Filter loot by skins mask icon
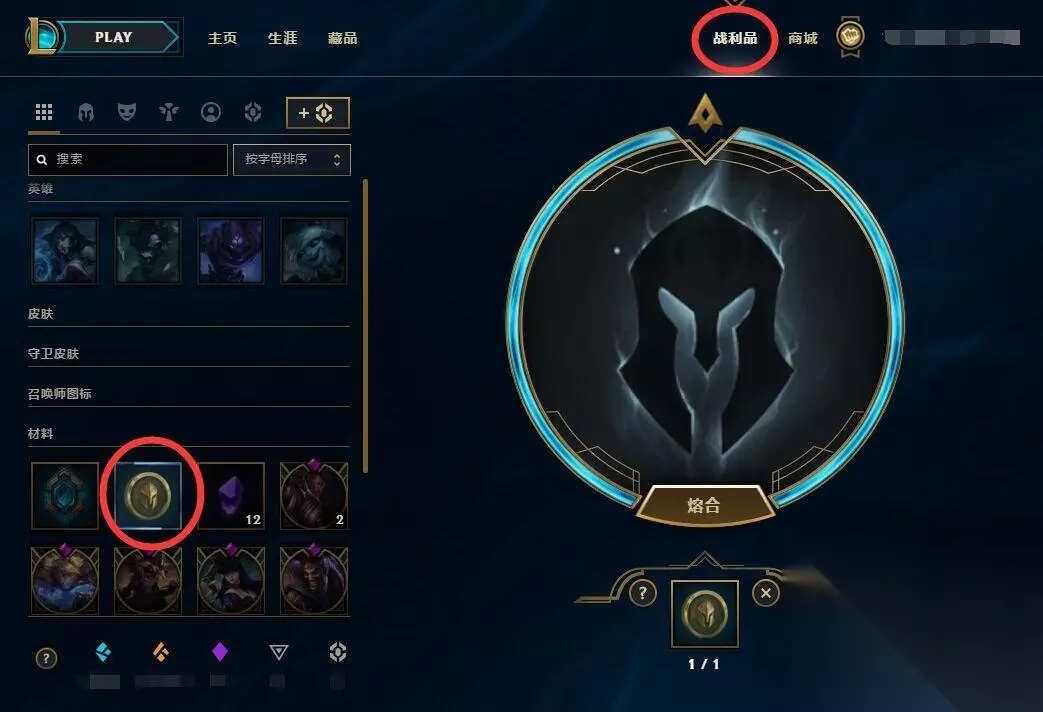 (127, 112)
